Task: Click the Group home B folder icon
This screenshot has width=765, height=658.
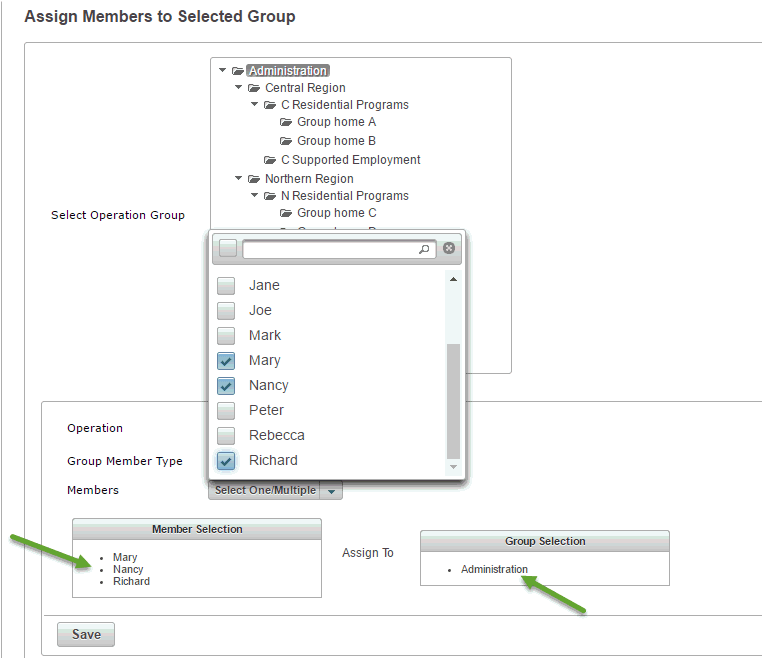Action: click(286, 141)
